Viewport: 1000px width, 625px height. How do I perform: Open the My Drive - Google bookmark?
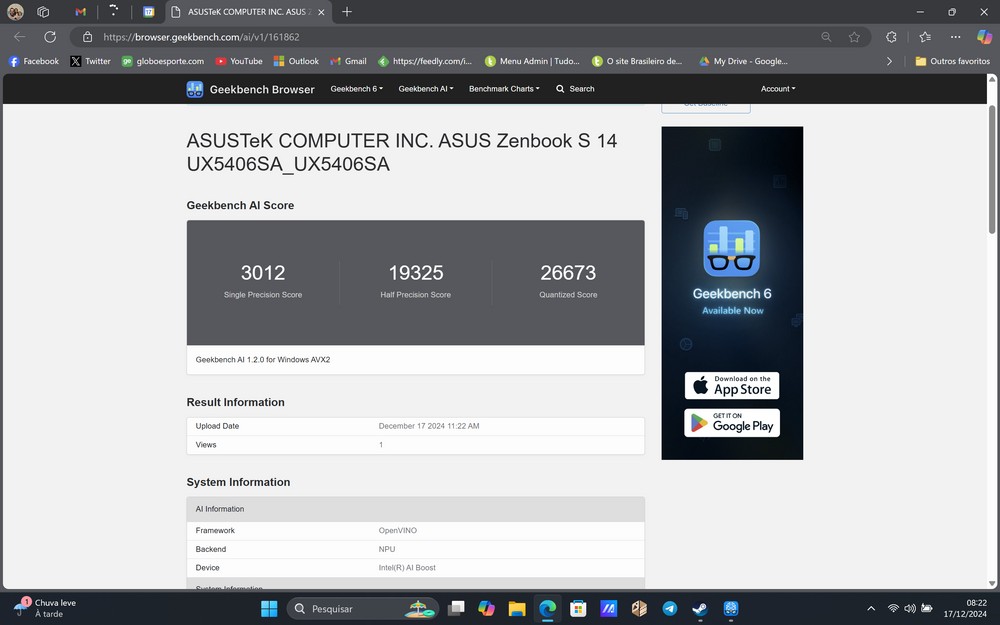coord(743,61)
